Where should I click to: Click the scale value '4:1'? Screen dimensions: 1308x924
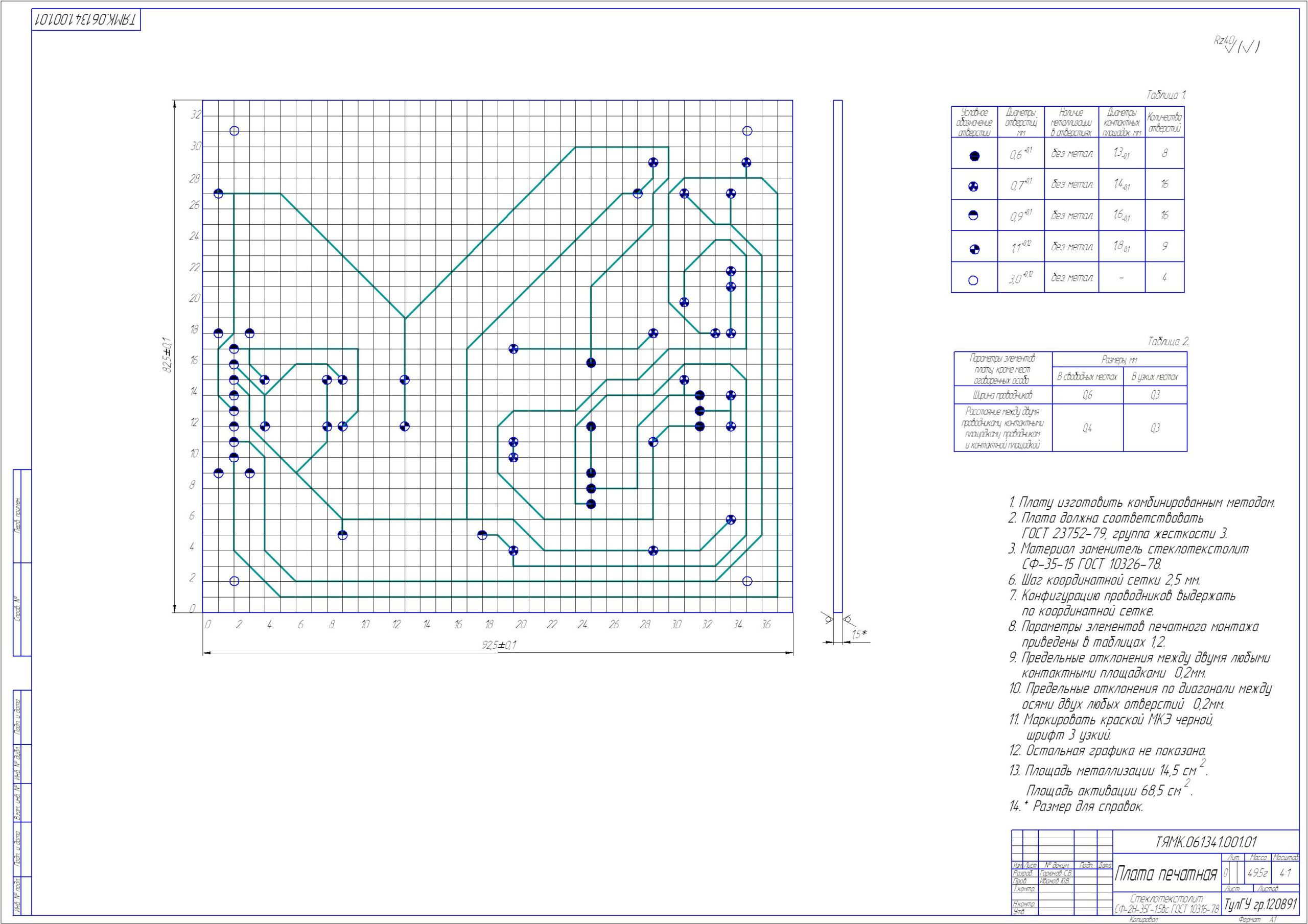click(x=1285, y=872)
